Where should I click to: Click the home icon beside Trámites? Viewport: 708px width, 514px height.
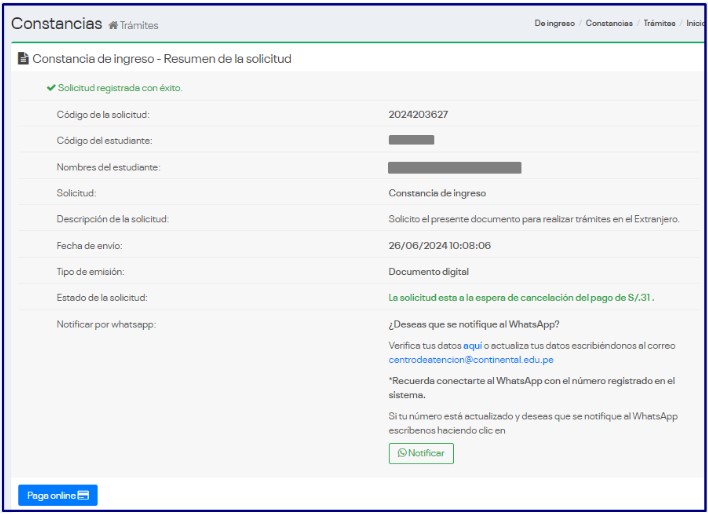(x=113, y=25)
